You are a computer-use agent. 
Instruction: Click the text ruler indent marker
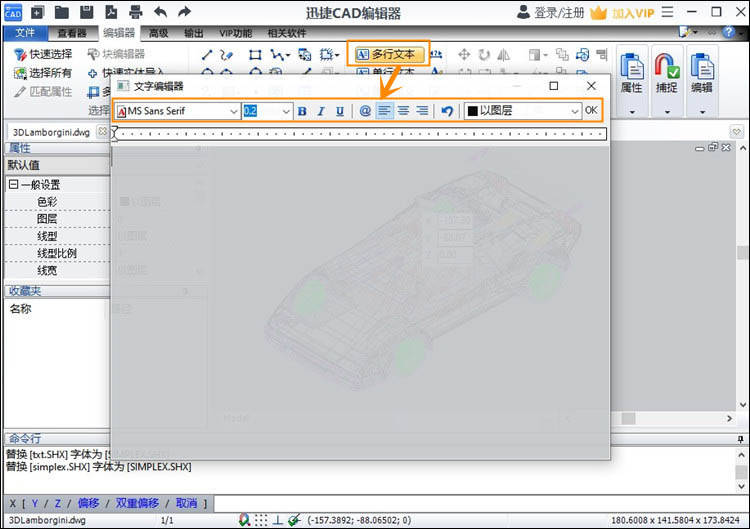click(x=115, y=133)
